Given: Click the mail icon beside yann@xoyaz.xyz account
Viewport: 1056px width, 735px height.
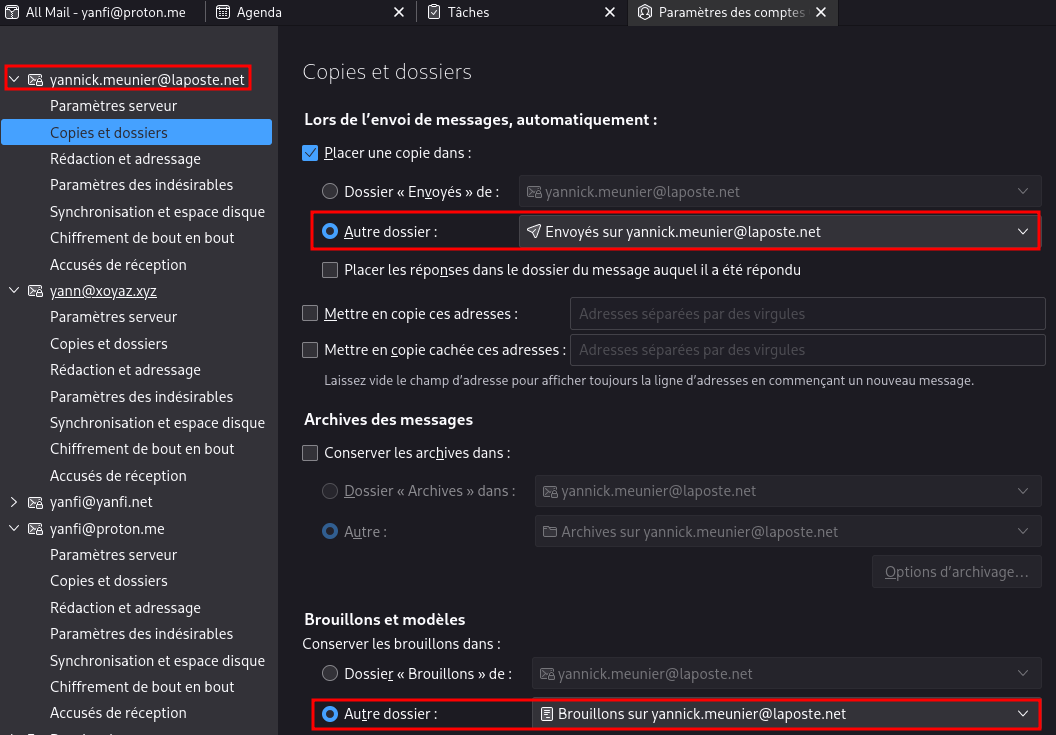Looking at the screenshot, I should point(35,291).
